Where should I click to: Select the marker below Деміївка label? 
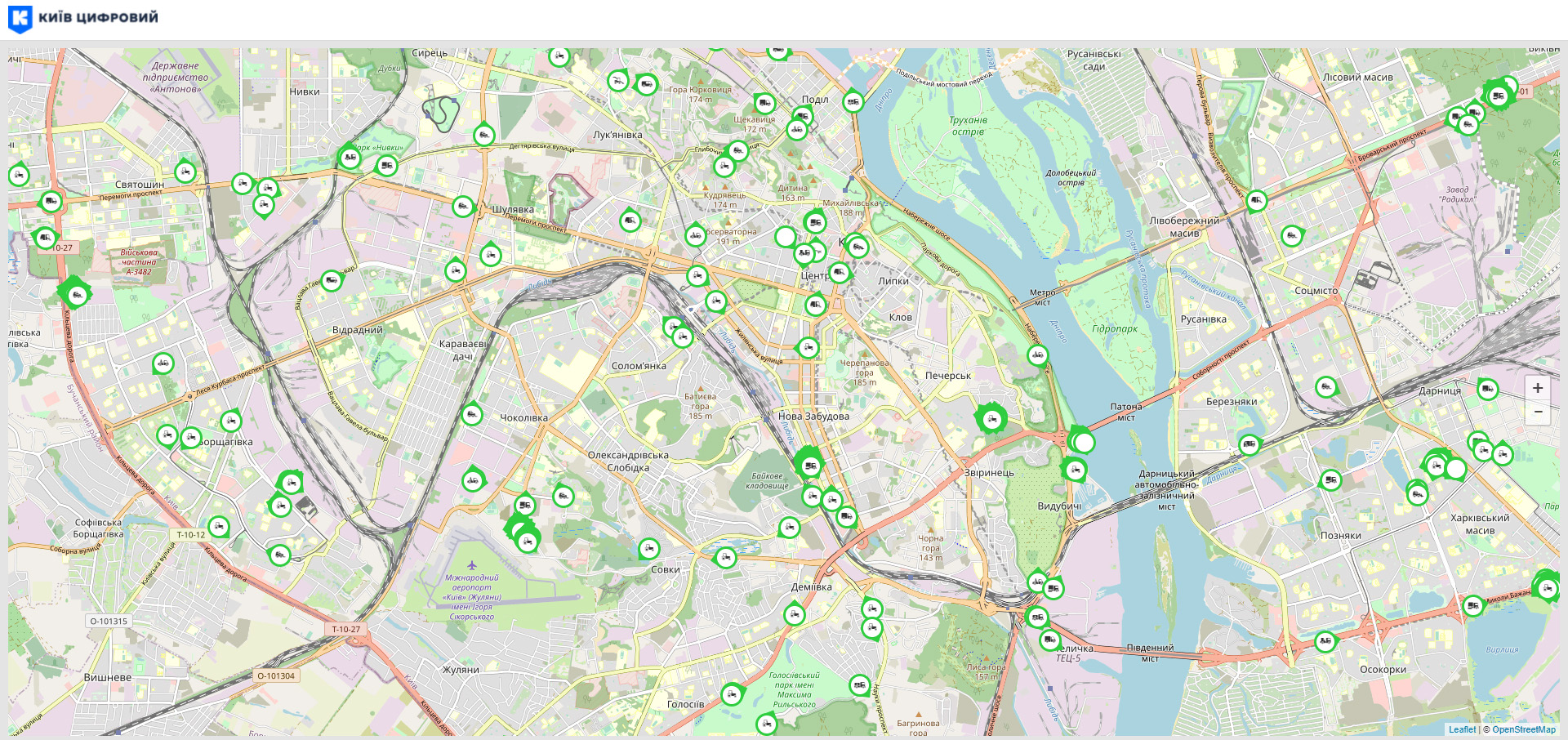(x=794, y=613)
